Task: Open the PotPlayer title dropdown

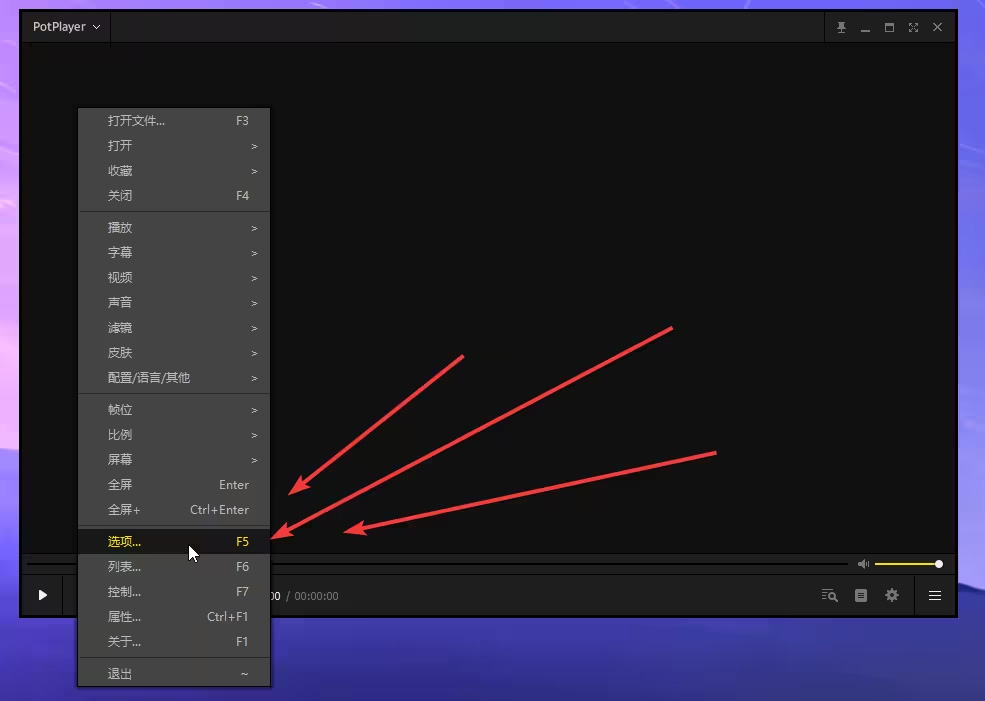Action: coord(66,27)
